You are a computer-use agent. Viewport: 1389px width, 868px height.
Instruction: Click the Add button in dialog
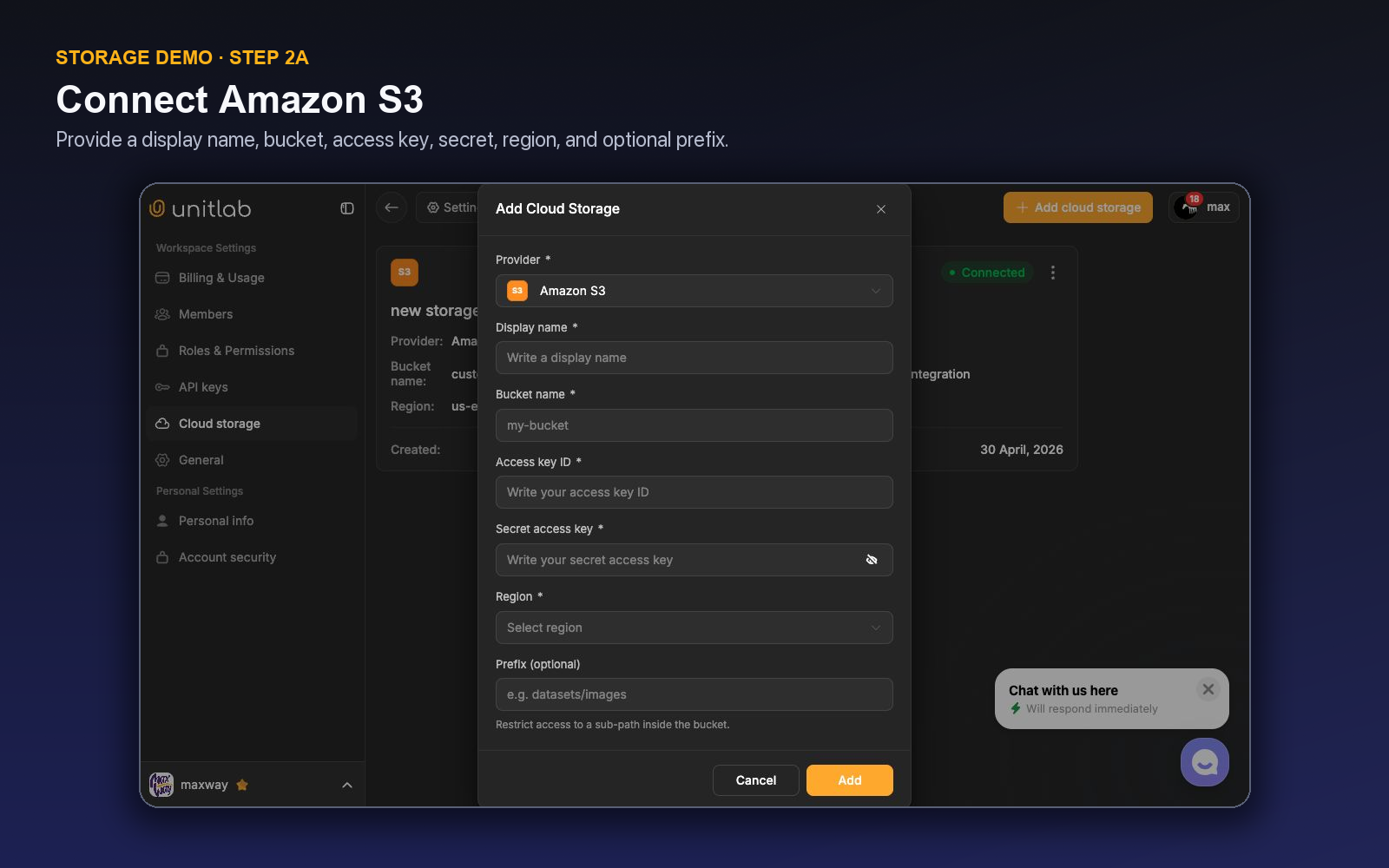point(850,780)
